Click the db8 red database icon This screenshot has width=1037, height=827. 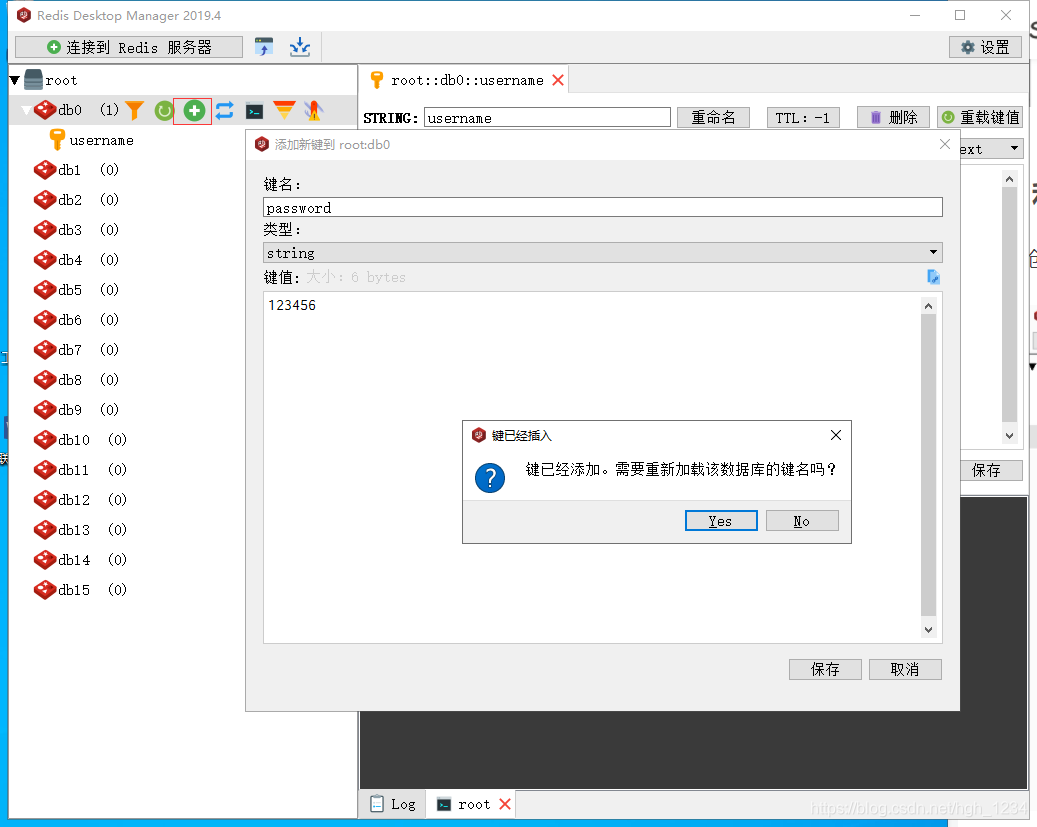click(x=45, y=380)
